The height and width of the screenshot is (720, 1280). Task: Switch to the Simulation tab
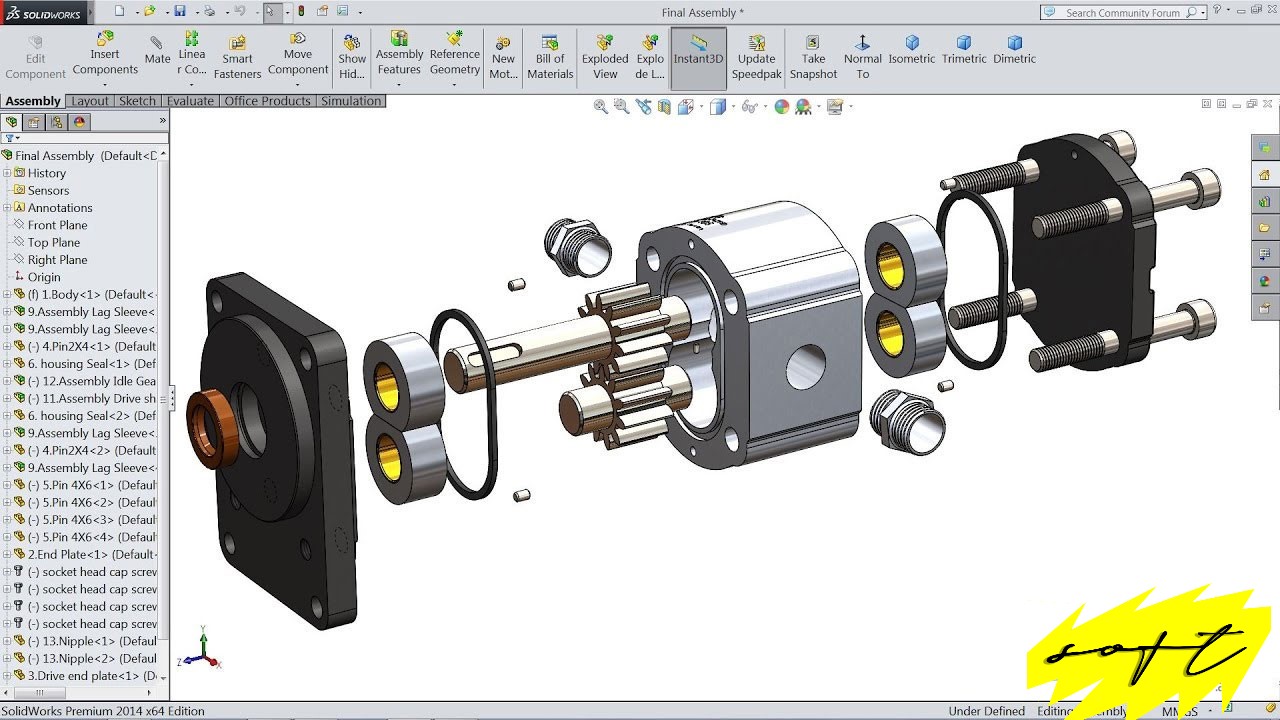pyautogui.click(x=350, y=100)
